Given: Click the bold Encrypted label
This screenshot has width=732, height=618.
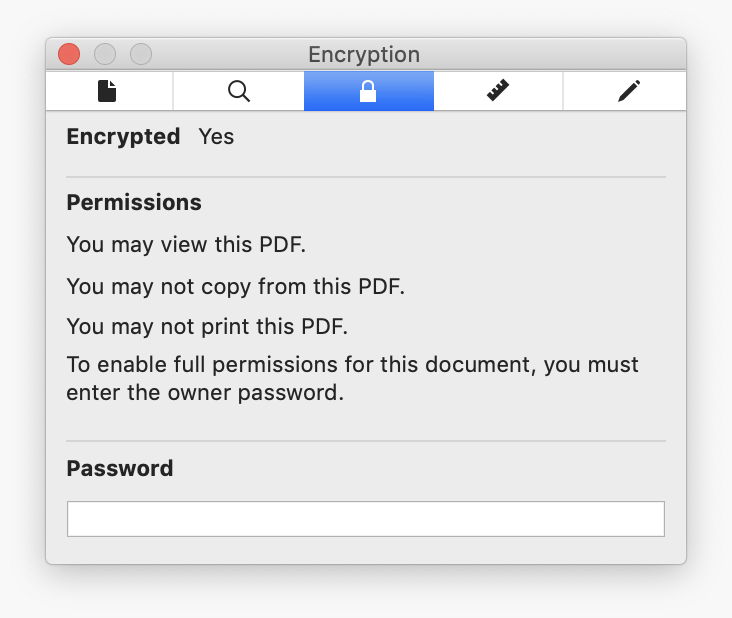Looking at the screenshot, I should point(123,136).
